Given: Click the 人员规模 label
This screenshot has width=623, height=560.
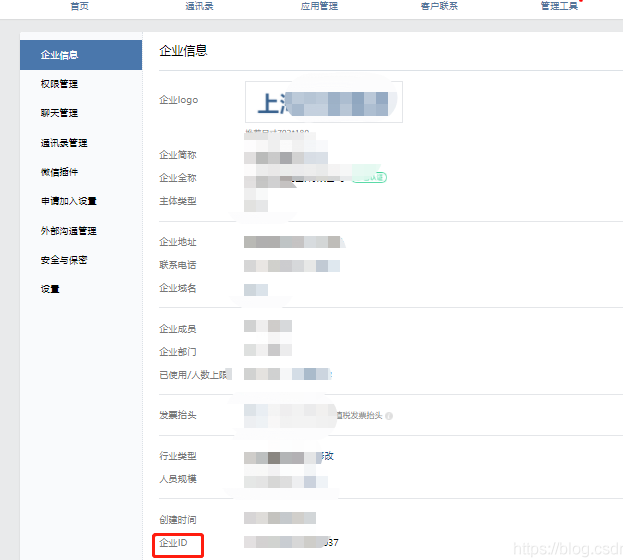Looking at the screenshot, I should 178,479.
